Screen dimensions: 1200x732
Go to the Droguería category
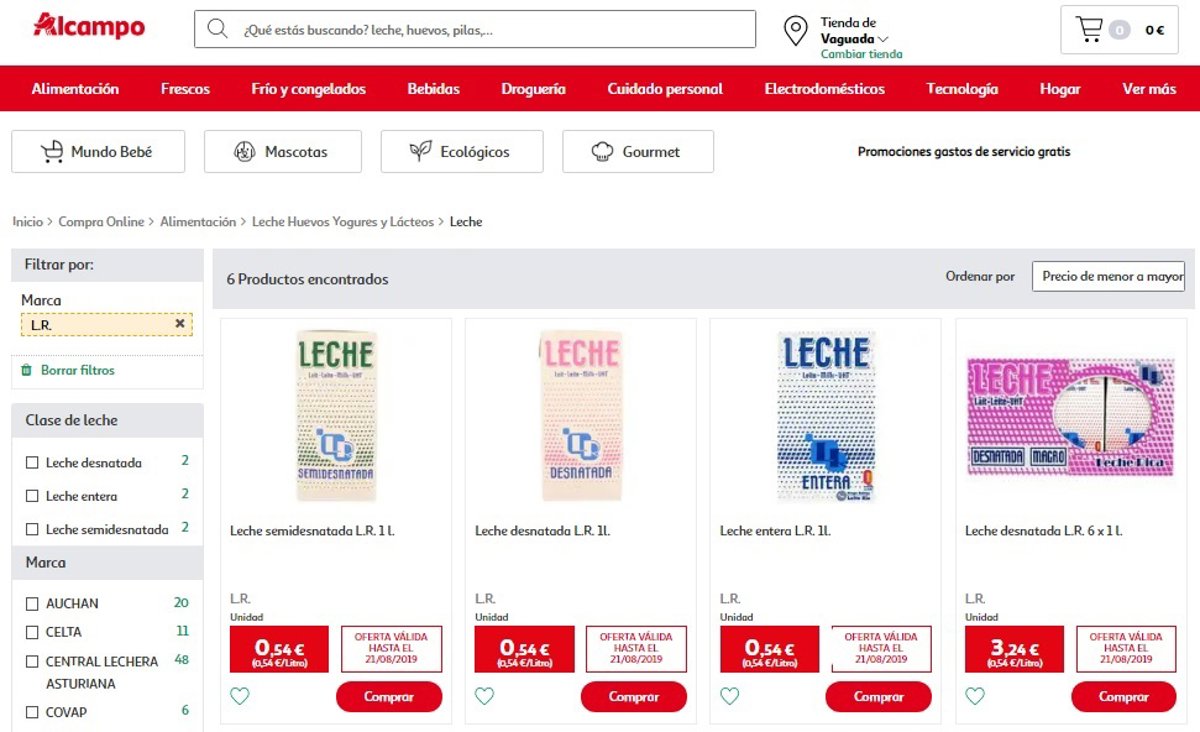pyautogui.click(x=533, y=89)
